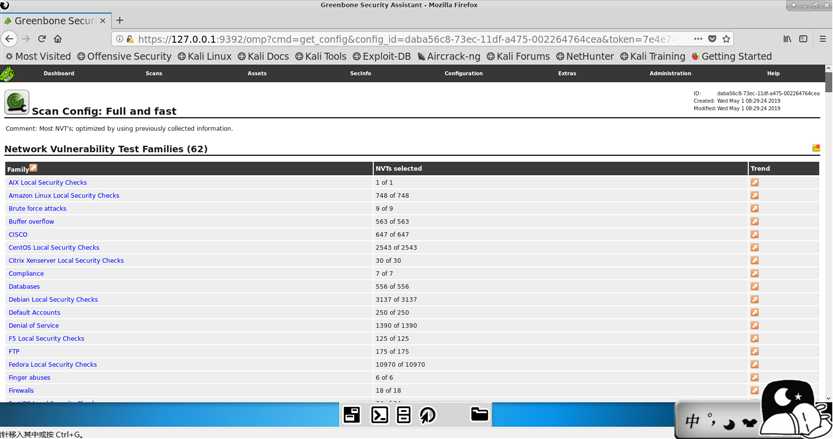Screen dimensions: 833x439
Task: Open the Firefox library sidebar icon
Action: click(787, 39)
